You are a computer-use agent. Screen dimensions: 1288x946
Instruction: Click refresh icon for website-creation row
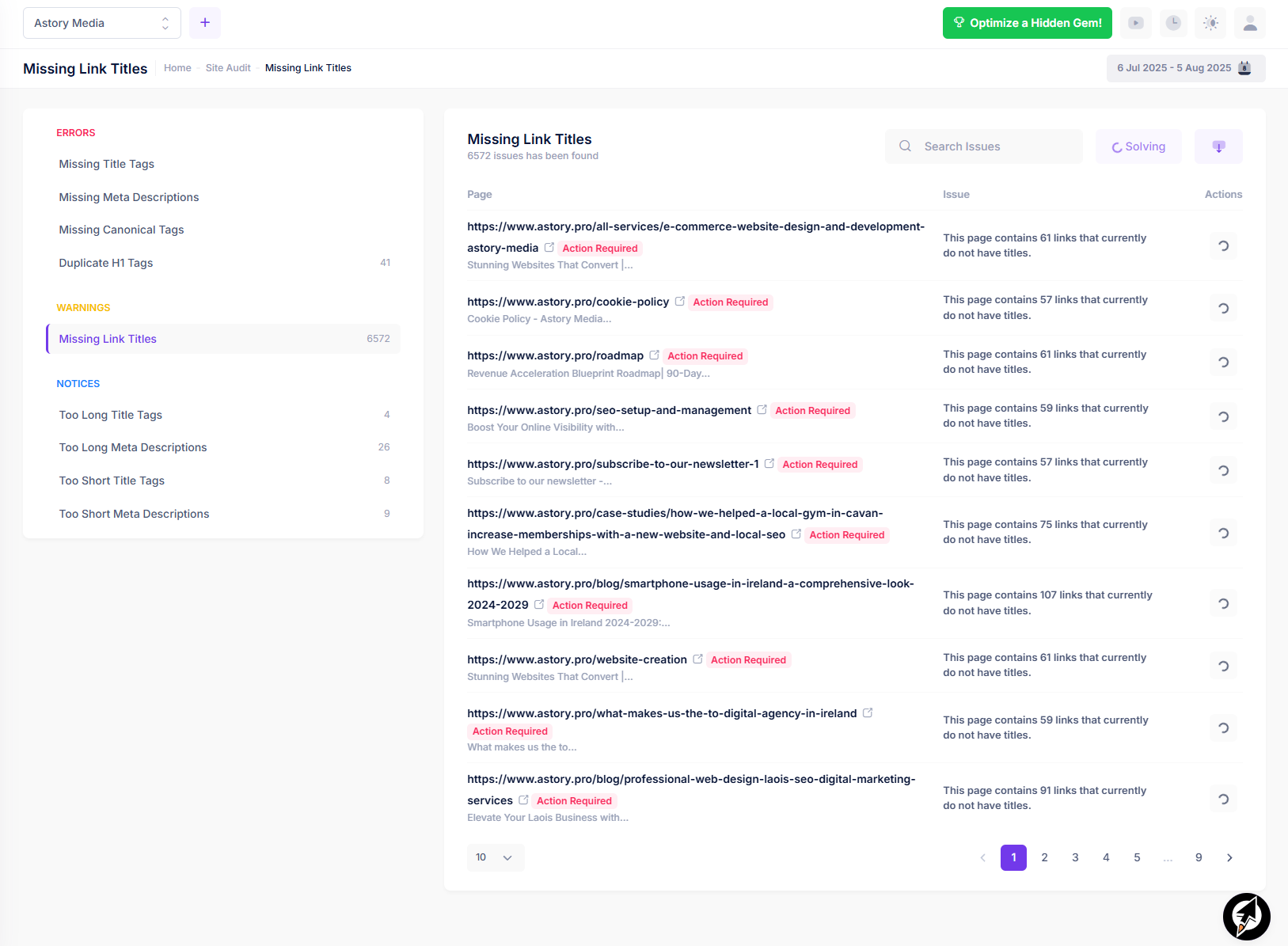click(1223, 666)
